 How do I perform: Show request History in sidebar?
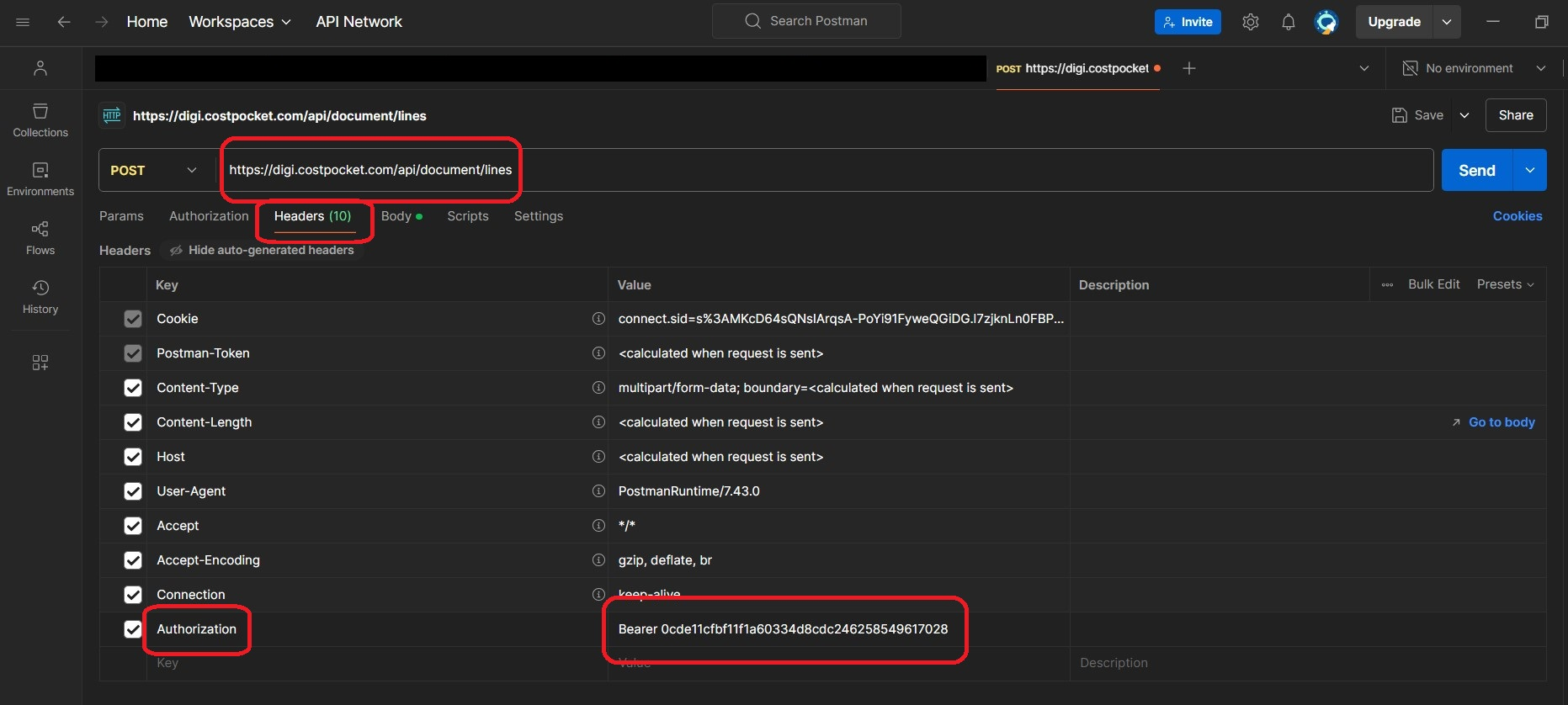click(40, 297)
